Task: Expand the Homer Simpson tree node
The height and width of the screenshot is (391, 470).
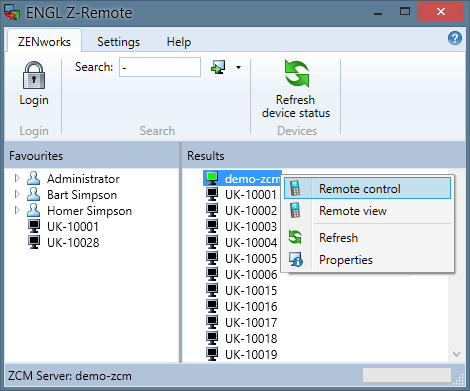Action: coord(17,210)
